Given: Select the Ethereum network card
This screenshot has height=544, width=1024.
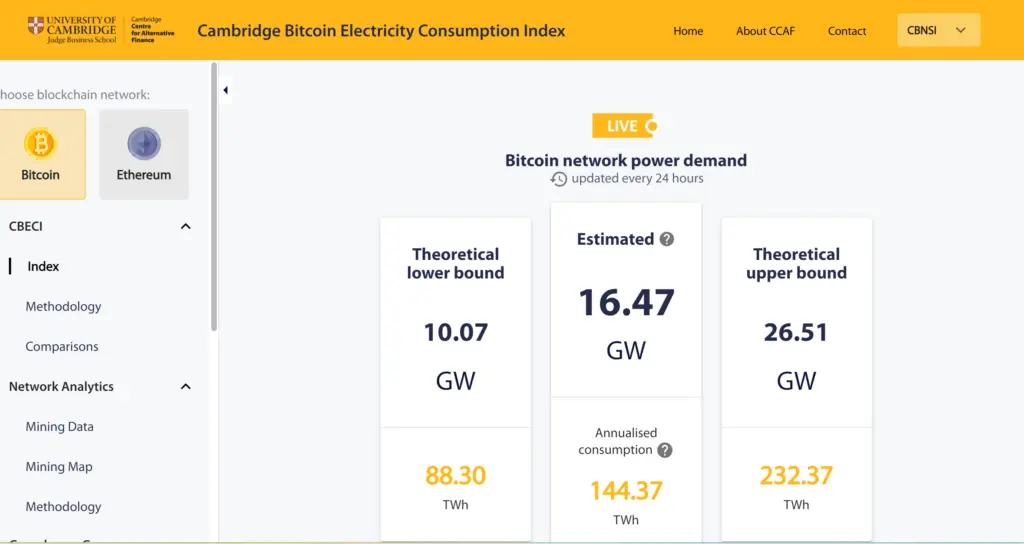Looking at the screenshot, I should tap(144, 154).
